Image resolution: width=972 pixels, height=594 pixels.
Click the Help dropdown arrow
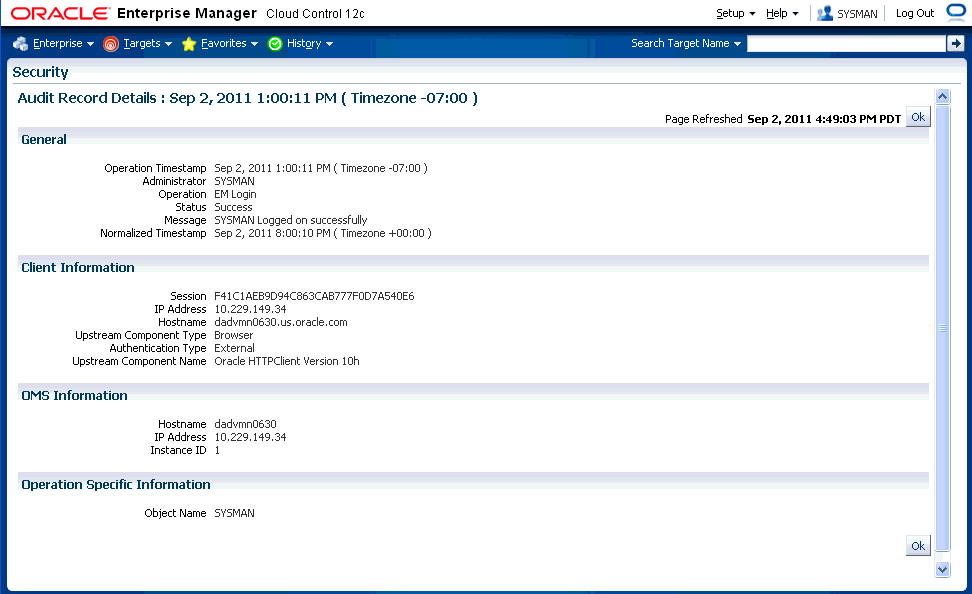click(795, 14)
